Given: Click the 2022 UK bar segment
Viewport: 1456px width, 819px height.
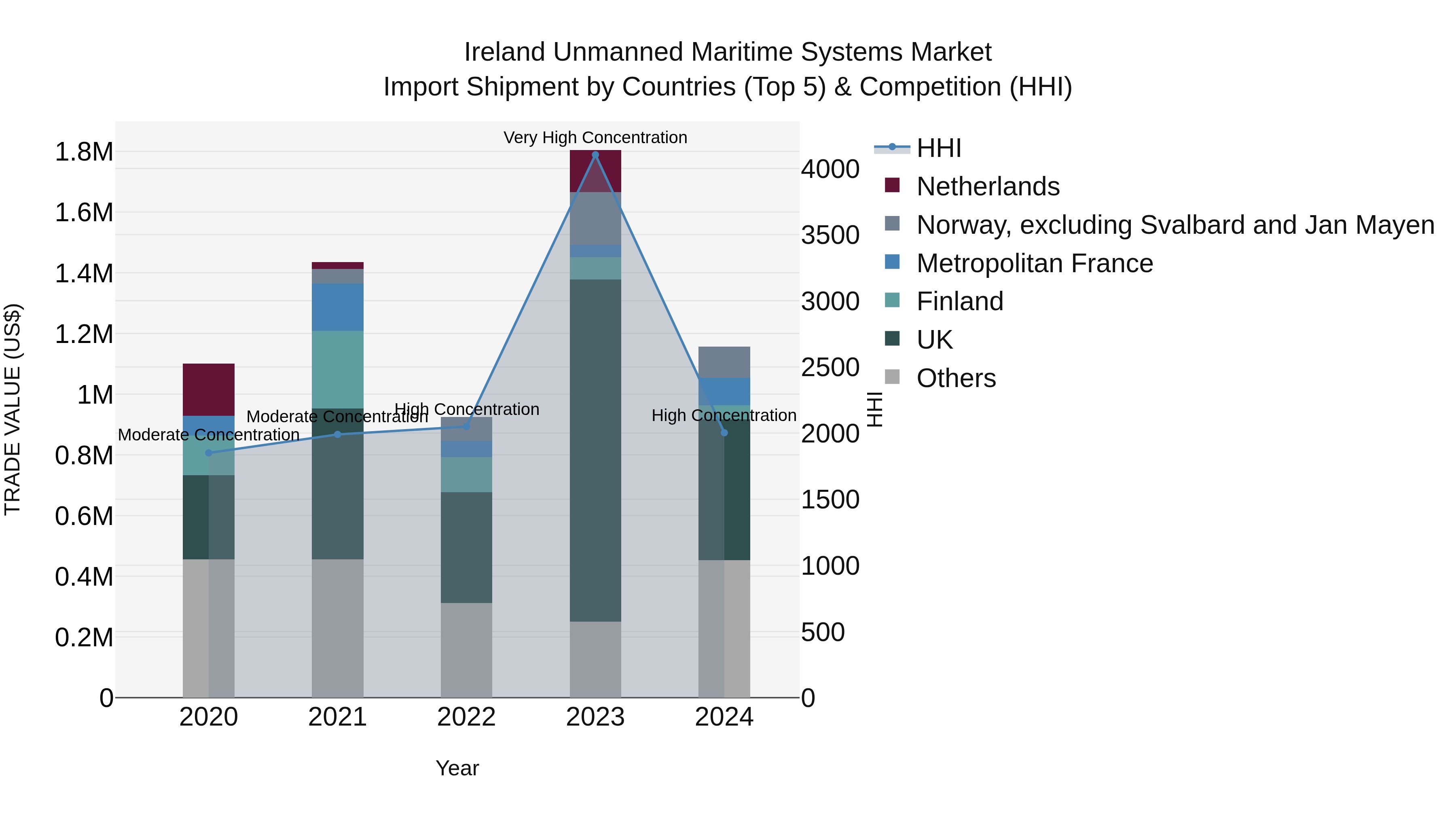Looking at the screenshot, I should 466,548.
